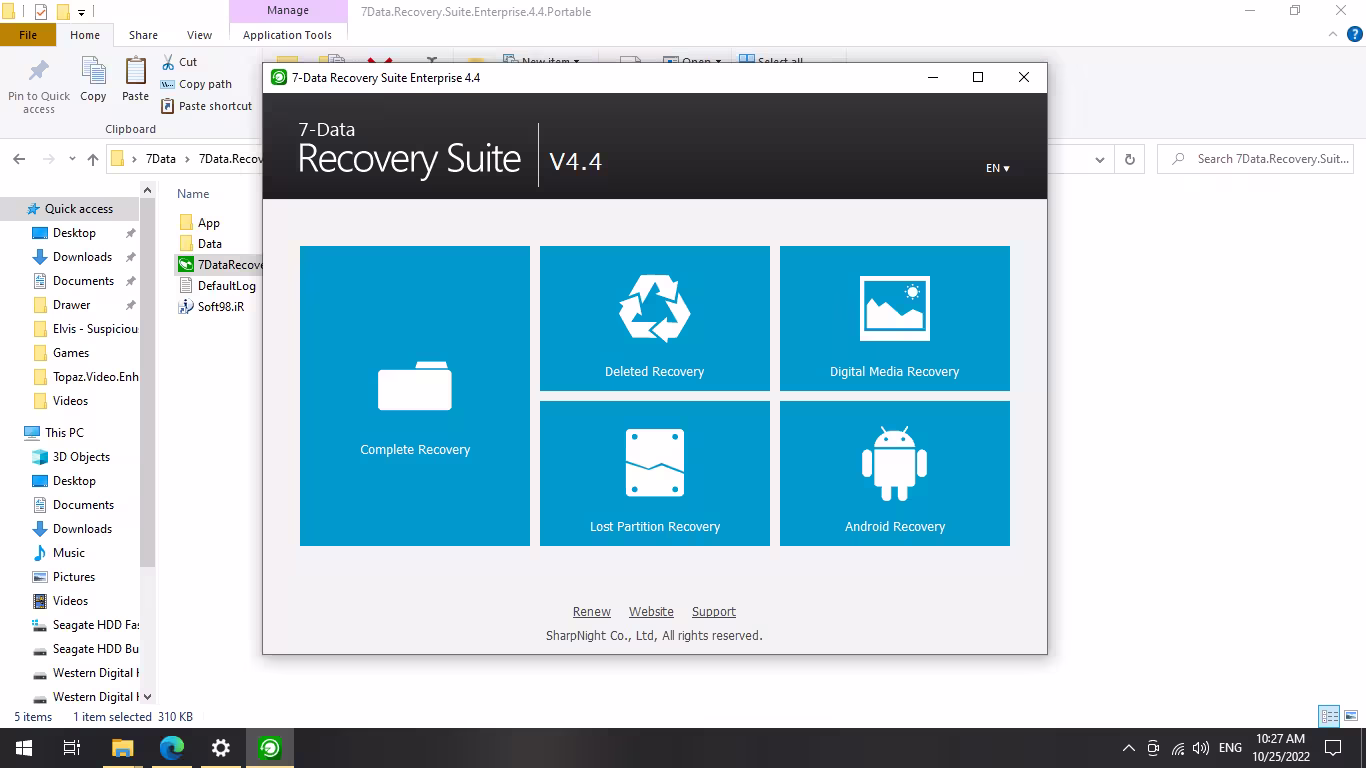The width and height of the screenshot is (1366, 768).
Task: Switch Explorer to details view
Action: coord(1329,716)
